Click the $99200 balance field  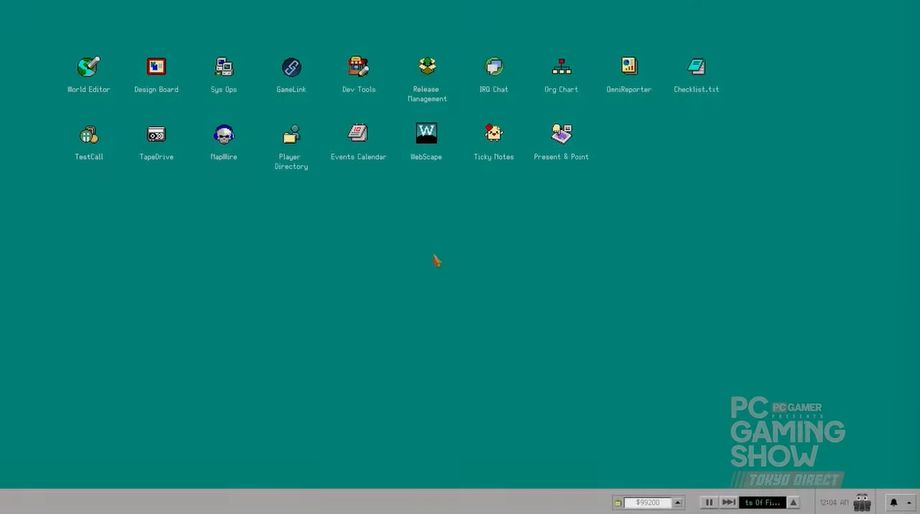[647, 503]
